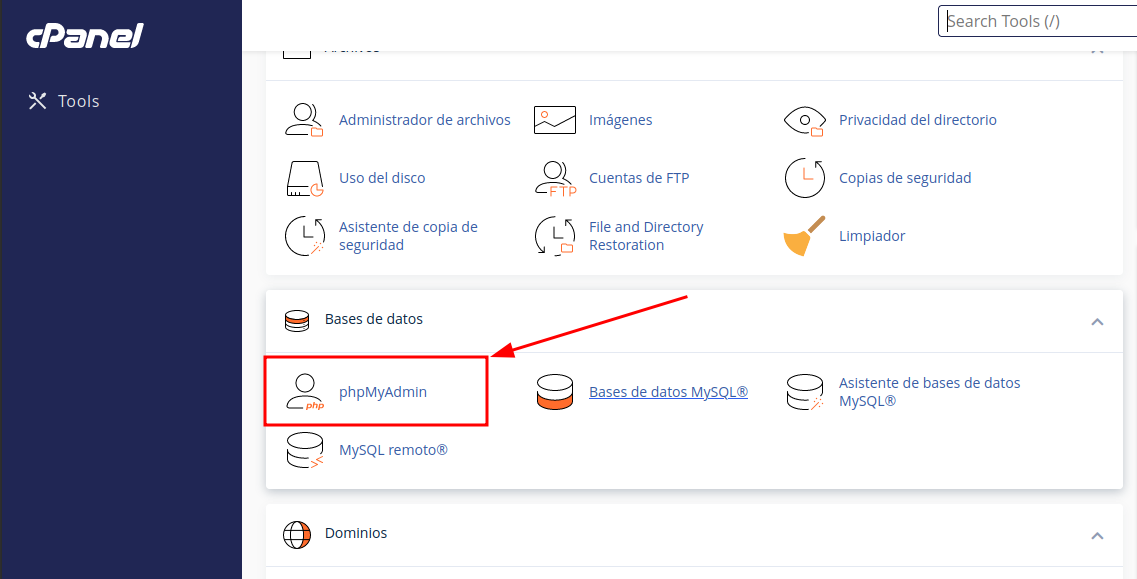
Task: Click the Copias de seguridad clock icon
Action: [x=805, y=178]
